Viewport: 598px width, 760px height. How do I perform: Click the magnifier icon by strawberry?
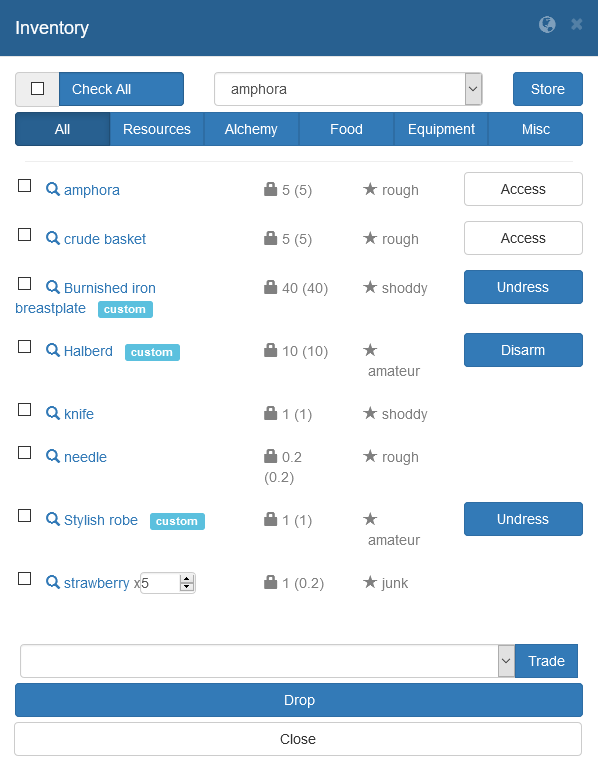(52, 582)
